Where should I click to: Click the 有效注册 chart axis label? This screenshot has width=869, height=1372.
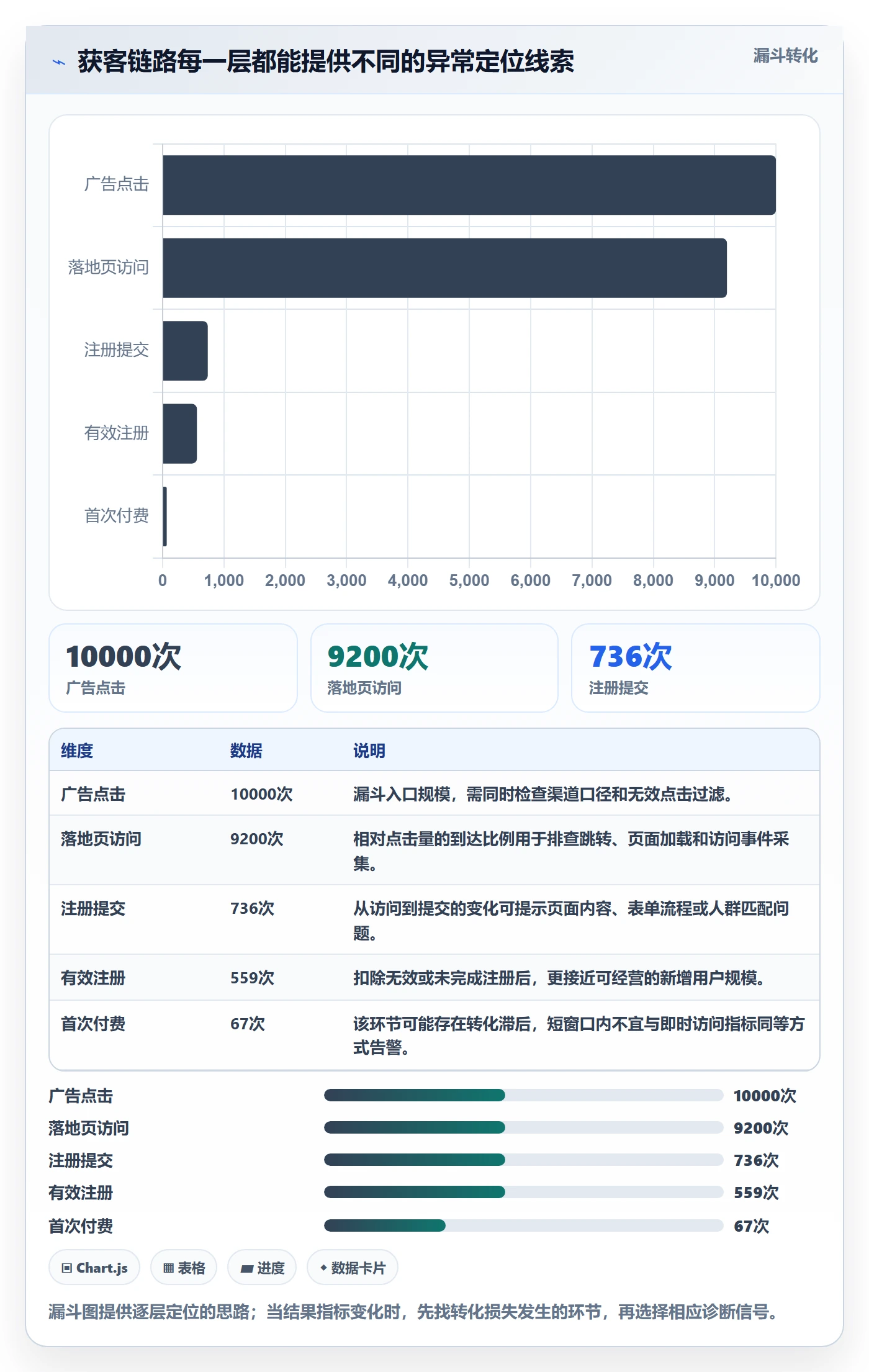coord(117,433)
